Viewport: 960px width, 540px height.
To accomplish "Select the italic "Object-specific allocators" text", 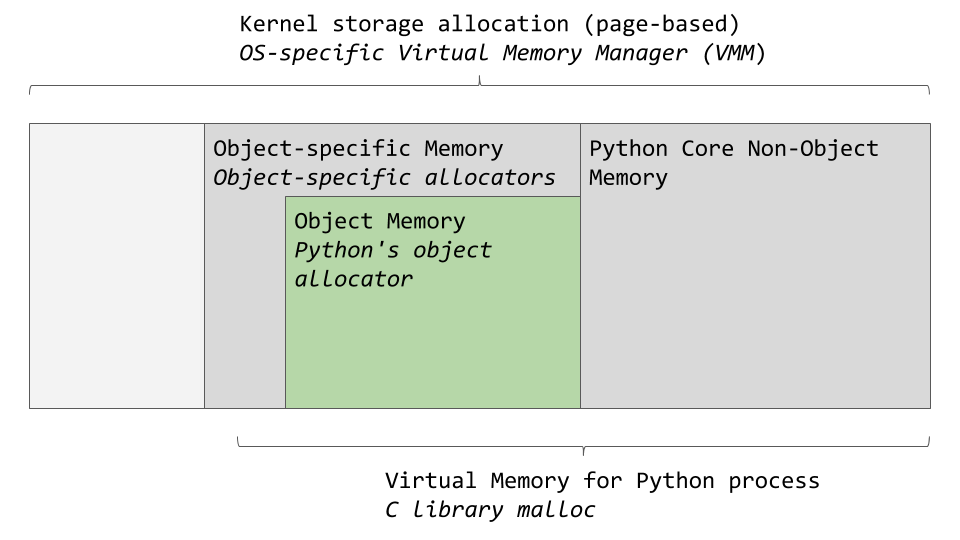I will point(384,178).
